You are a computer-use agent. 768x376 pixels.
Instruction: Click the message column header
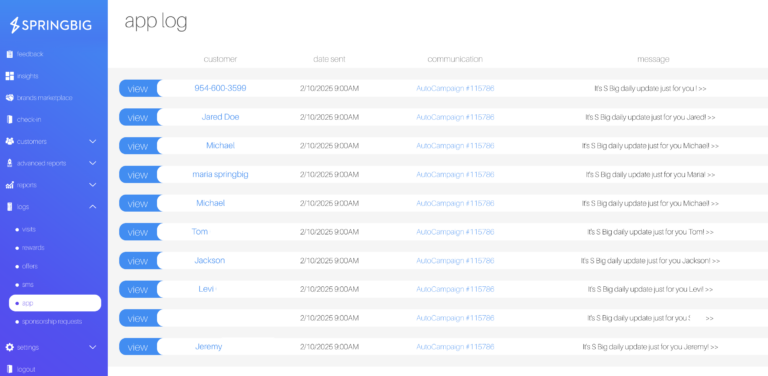(653, 59)
